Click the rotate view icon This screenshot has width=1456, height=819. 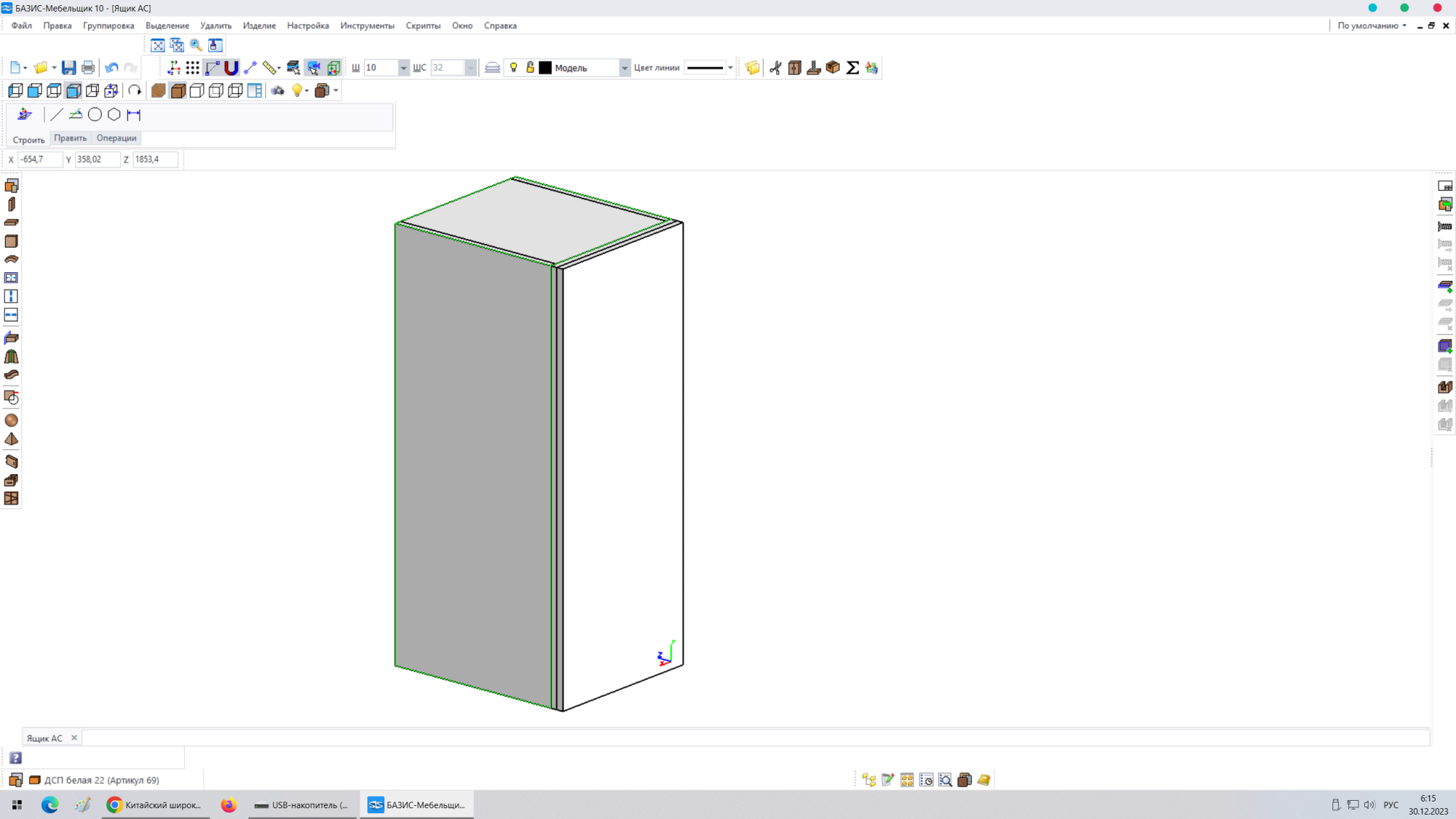[135, 91]
